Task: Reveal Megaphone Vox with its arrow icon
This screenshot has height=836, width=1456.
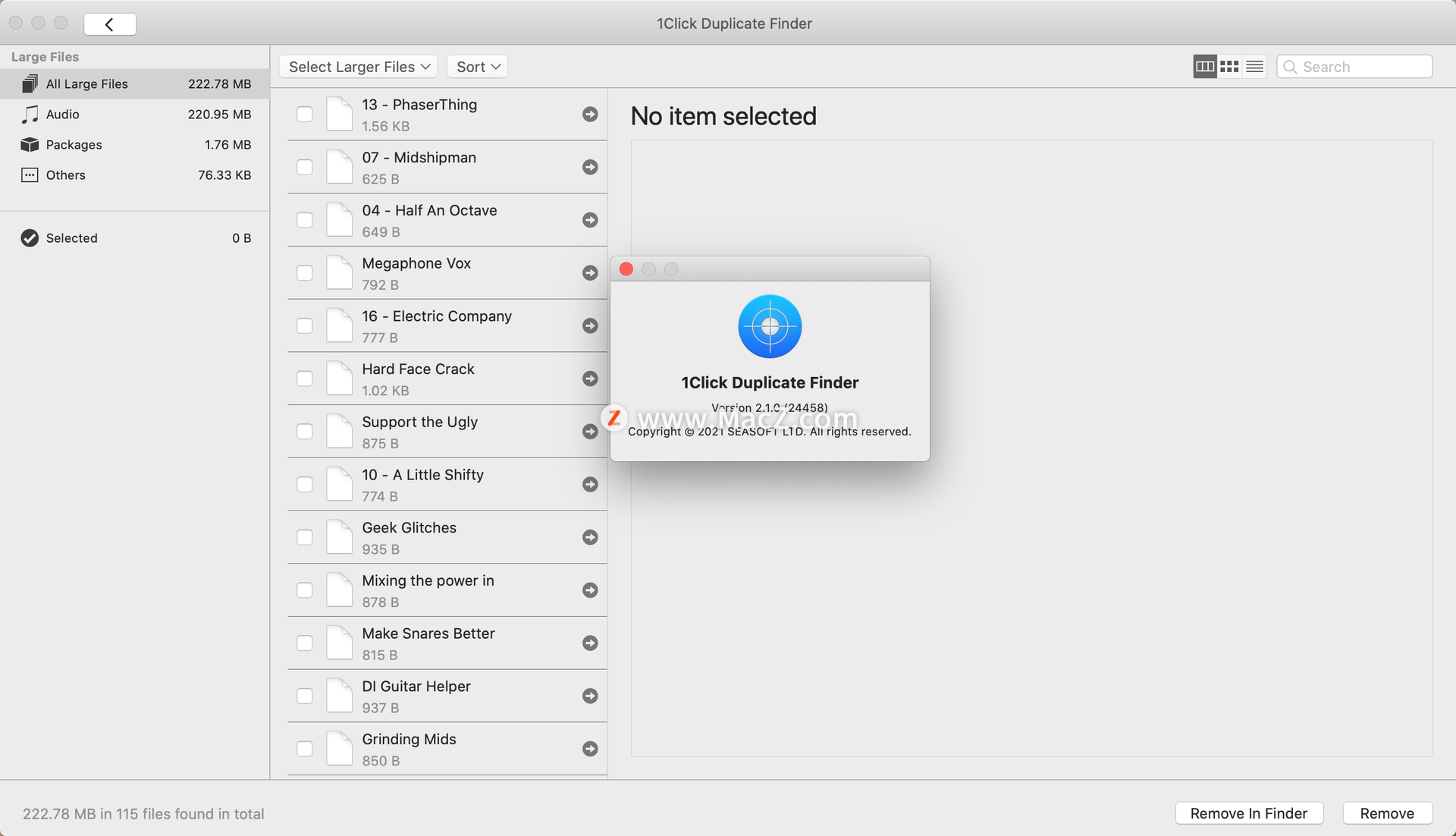Action: coord(590,272)
